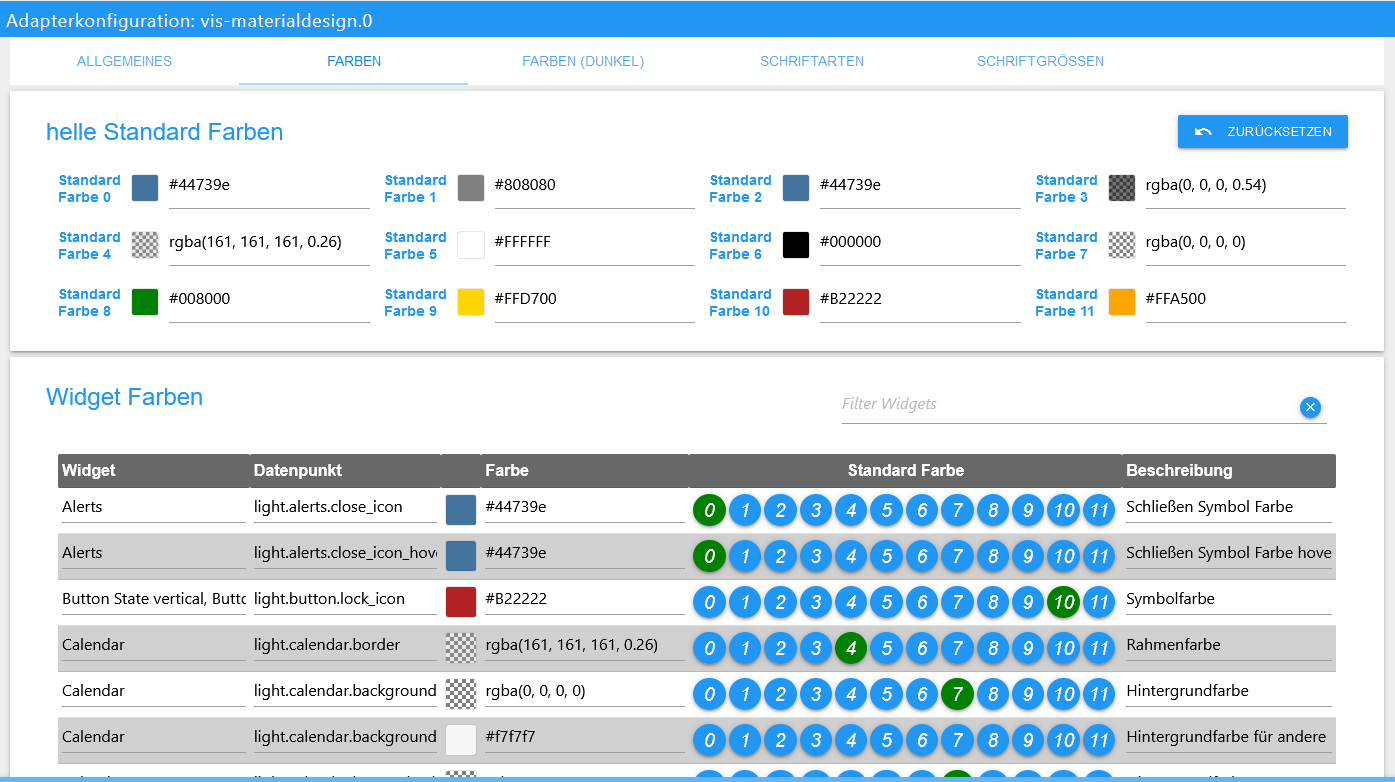Viewport: 1395px width, 782px height.
Task: Click the #f7f7f7 color field
Action: [585, 738]
